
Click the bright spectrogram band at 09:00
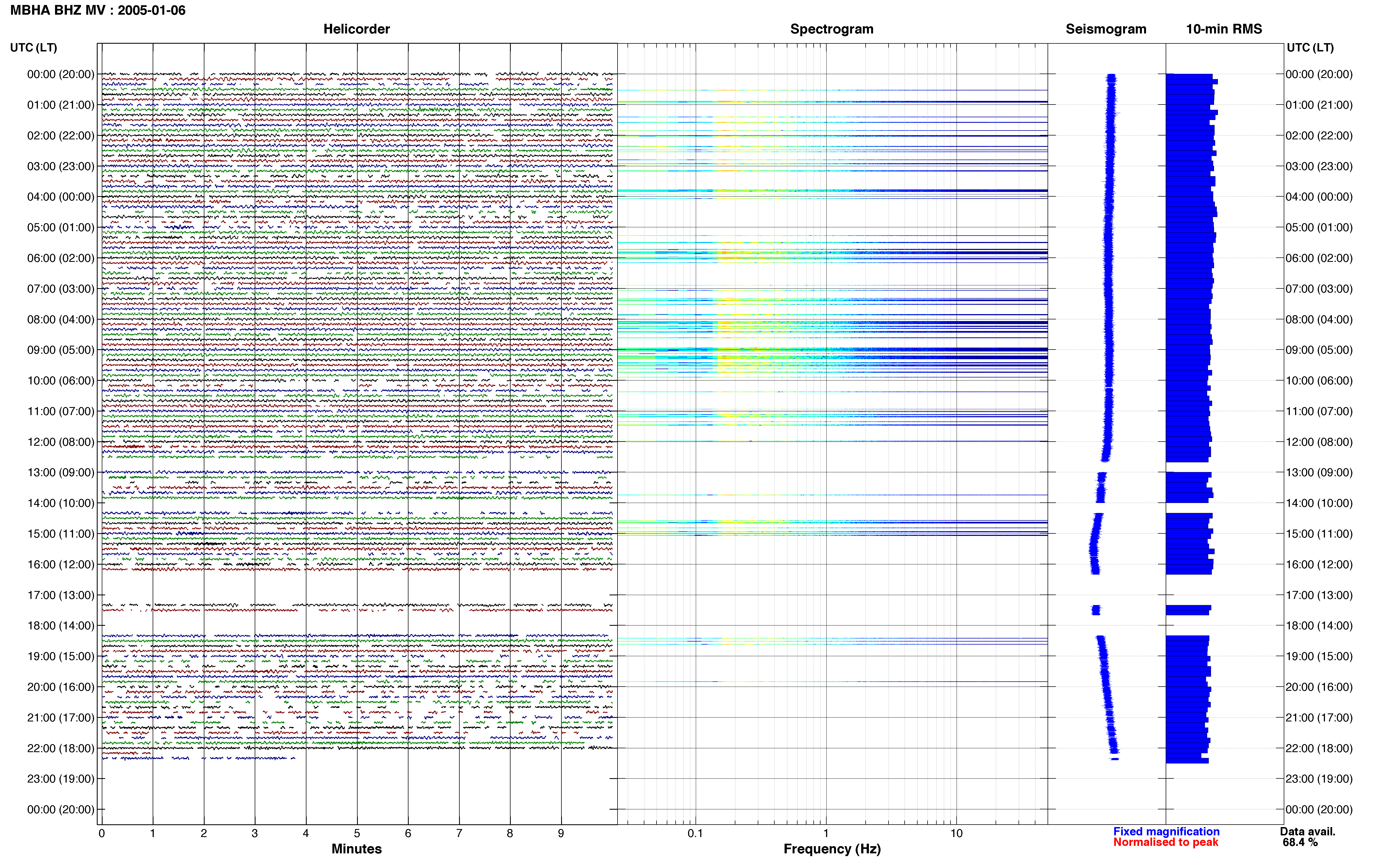click(832, 350)
